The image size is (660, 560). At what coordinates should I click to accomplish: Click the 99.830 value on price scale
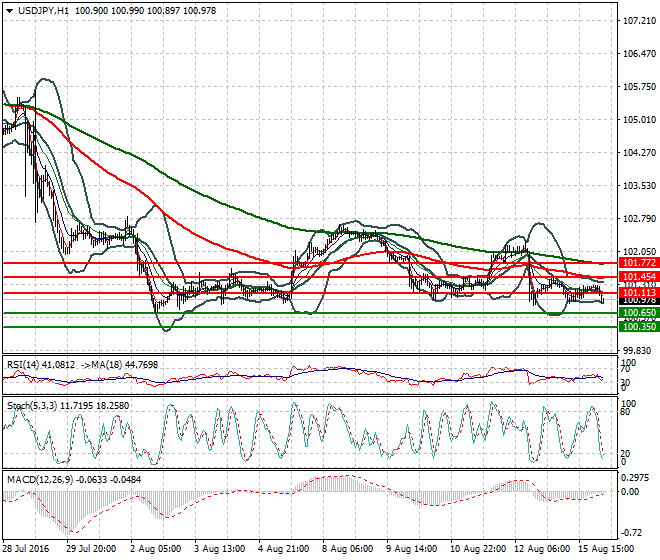click(637, 350)
